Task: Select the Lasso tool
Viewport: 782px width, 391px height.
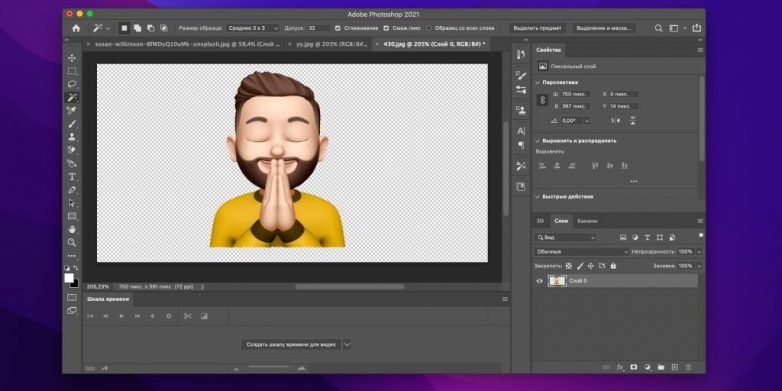Action: [x=72, y=84]
